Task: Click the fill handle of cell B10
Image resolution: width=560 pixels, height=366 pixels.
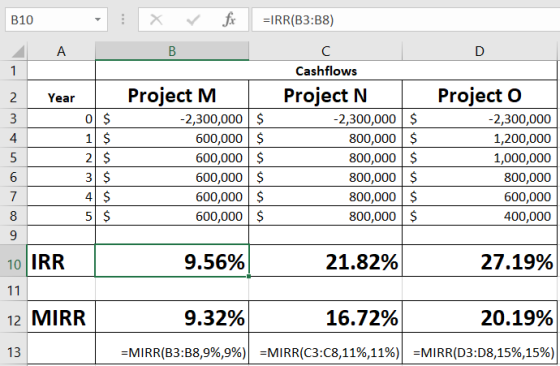Action: [x=249, y=276]
